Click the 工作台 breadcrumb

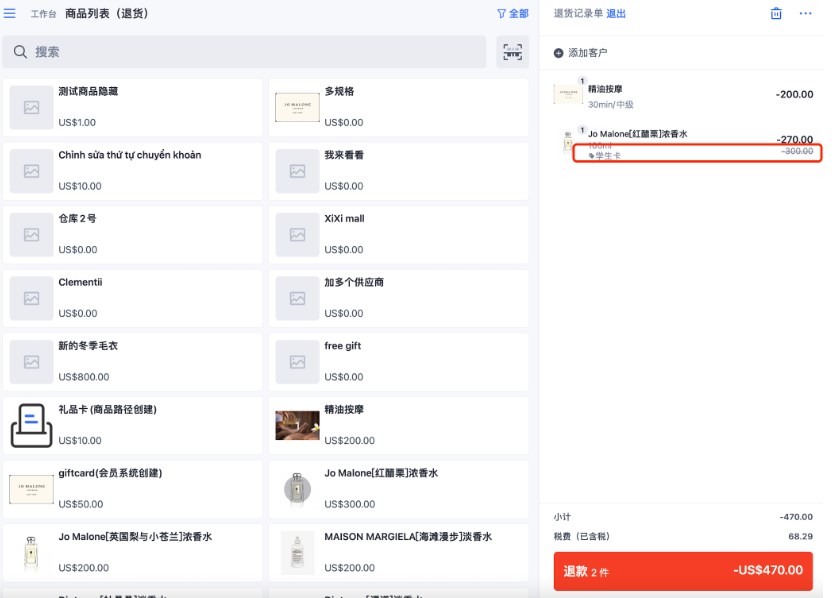(x=43, y=14)
